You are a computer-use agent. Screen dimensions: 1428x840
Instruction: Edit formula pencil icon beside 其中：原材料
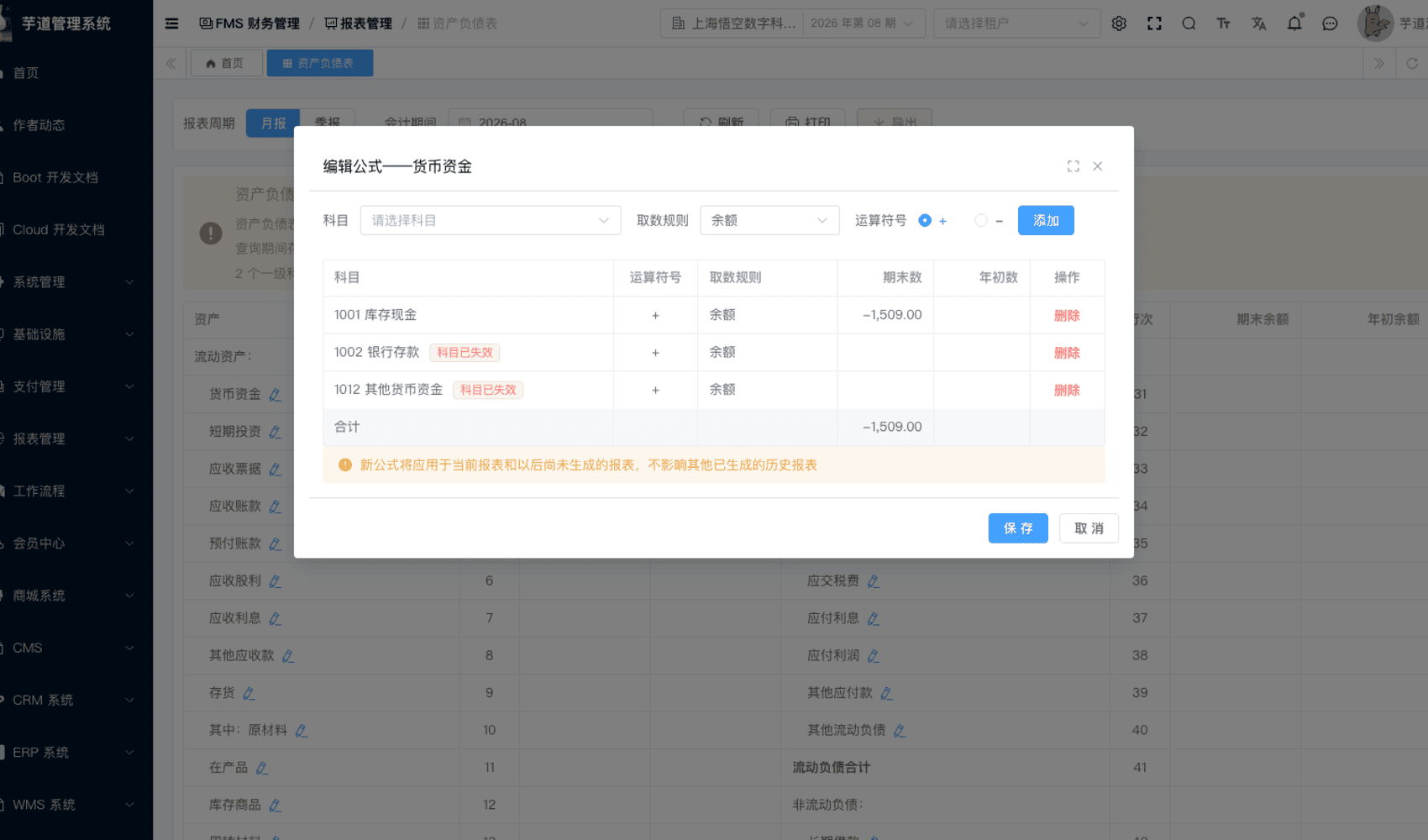pos(301,731)
